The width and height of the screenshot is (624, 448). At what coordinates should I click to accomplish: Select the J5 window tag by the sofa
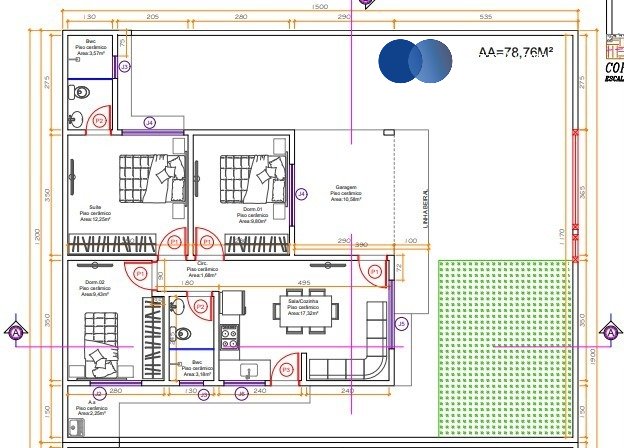pyautogui.click(x=402, y=324)
